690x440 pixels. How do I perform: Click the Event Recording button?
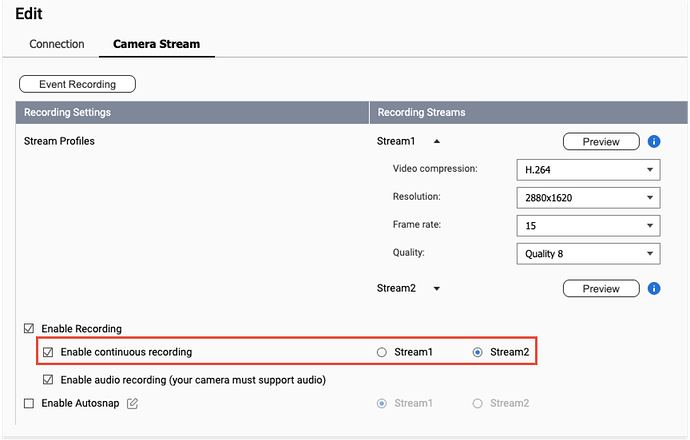tap(77, 85)
